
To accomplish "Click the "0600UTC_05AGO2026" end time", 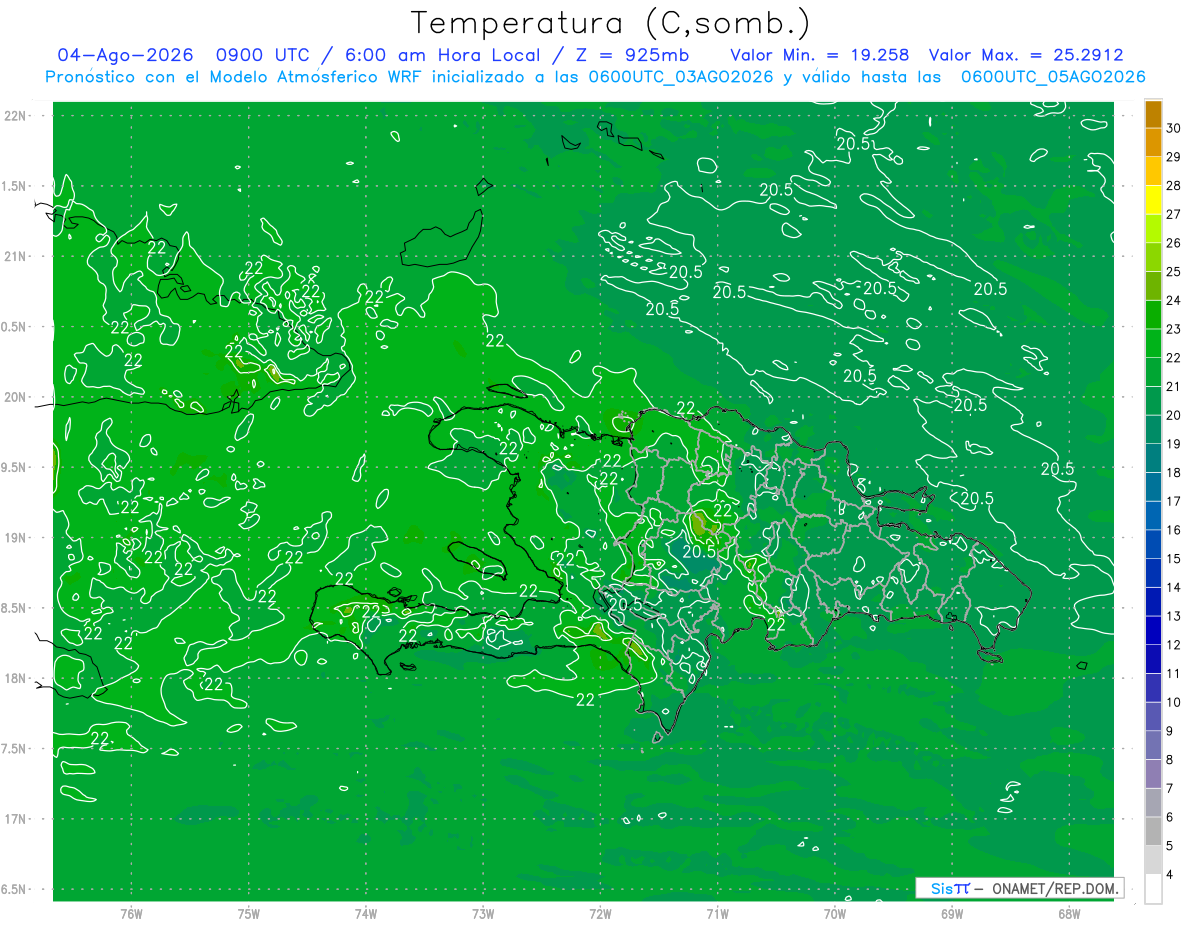I will coord(1053,77).
